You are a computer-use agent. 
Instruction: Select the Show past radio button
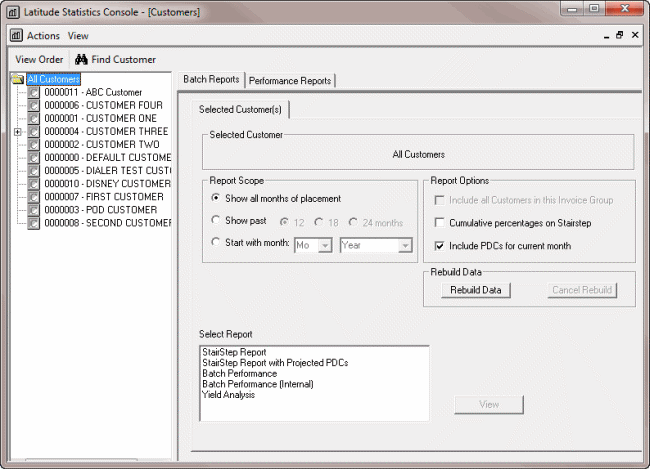point(216,221)
